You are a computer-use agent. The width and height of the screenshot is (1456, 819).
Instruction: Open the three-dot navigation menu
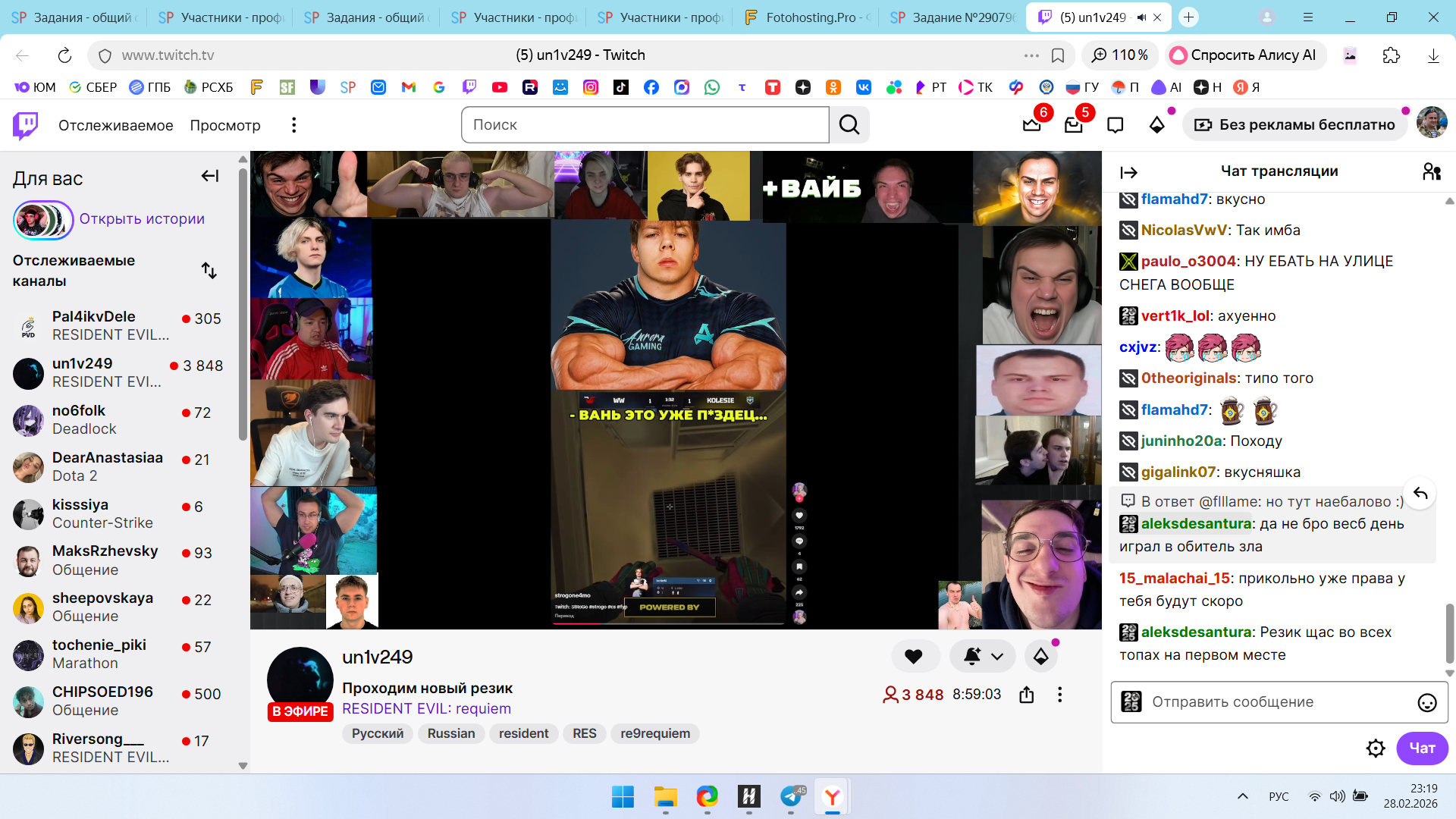coord(294,125)
